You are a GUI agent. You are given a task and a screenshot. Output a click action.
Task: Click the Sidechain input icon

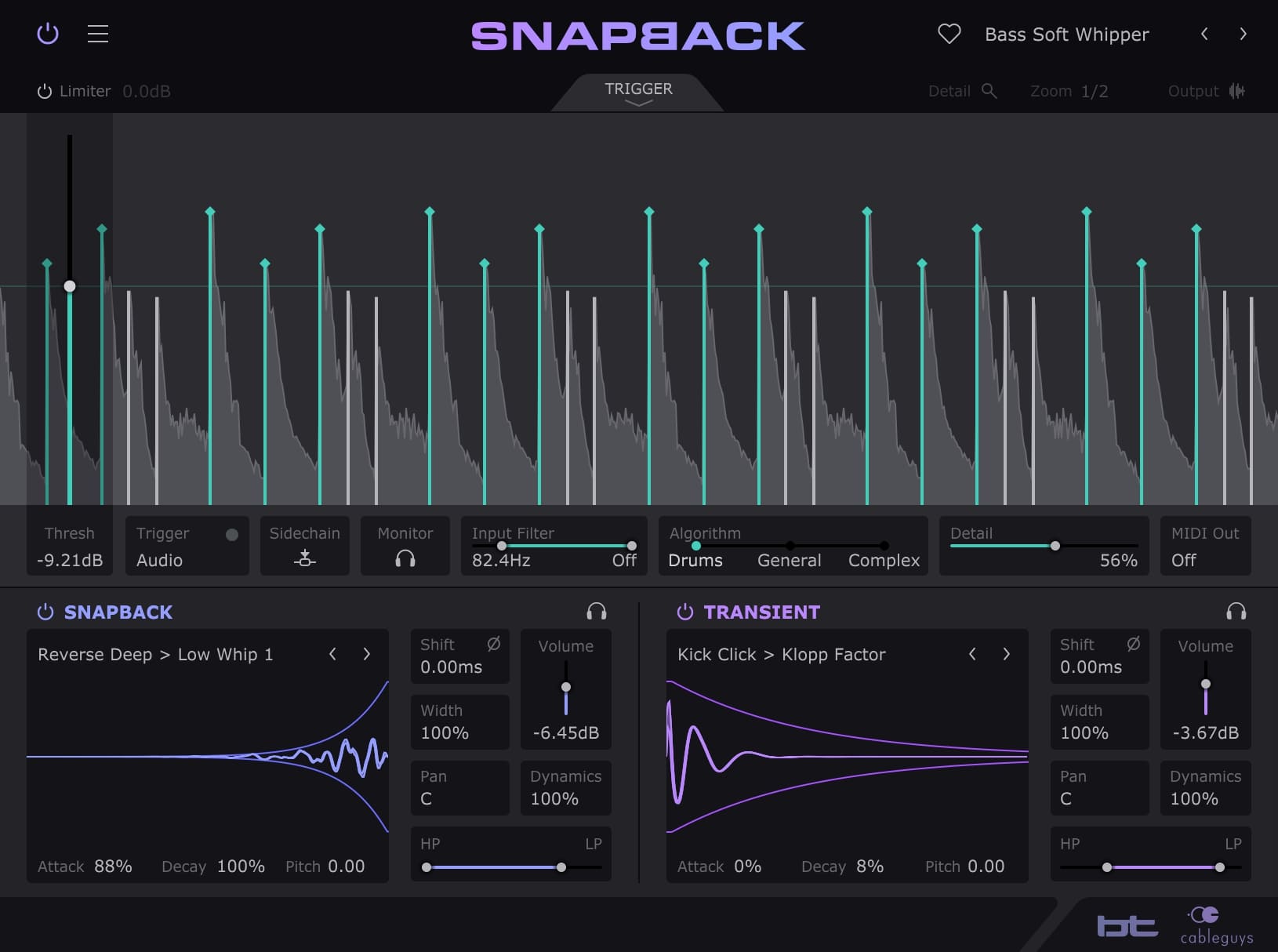[x=304, y=558]
